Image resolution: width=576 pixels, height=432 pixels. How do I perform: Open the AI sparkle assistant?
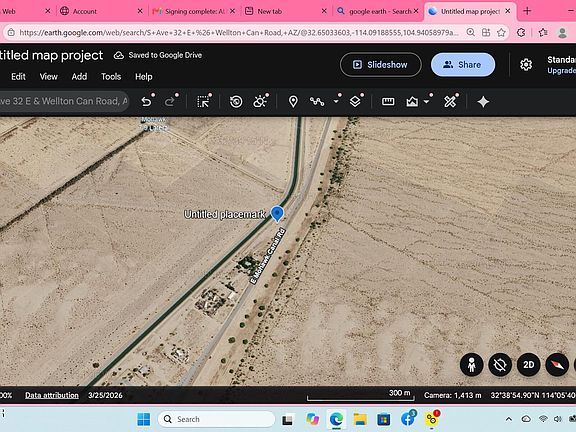click(483, 101)
